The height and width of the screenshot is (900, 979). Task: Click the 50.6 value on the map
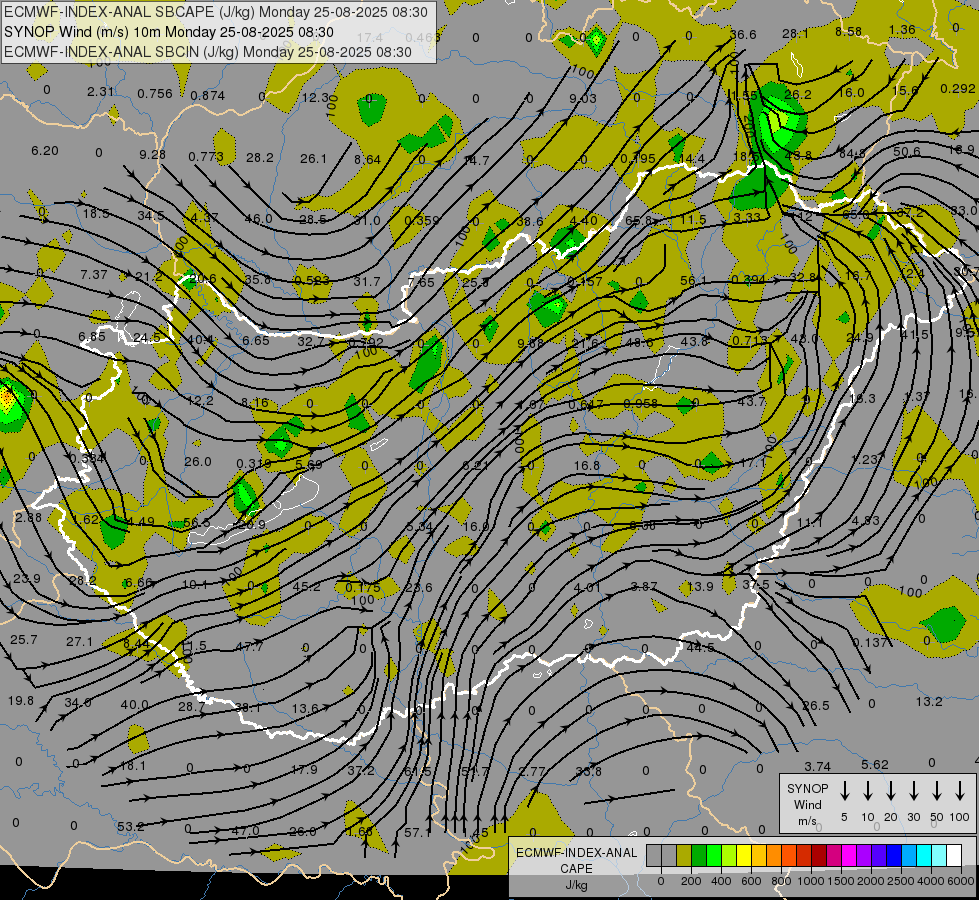click(907, 151)
